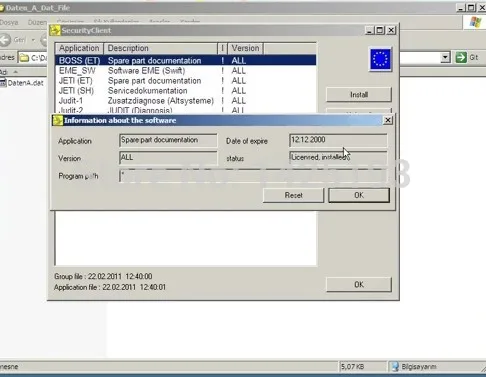Click Zusatzdiagnose (Altsysteme) description
The height and width of the screenshot is (377, 486).
click(161, 101)
